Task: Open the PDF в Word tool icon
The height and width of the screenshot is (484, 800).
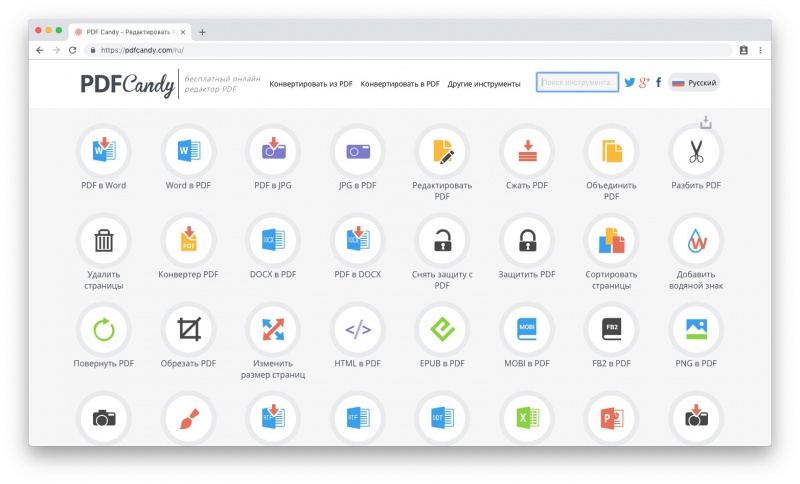Action: click(104, 151)
